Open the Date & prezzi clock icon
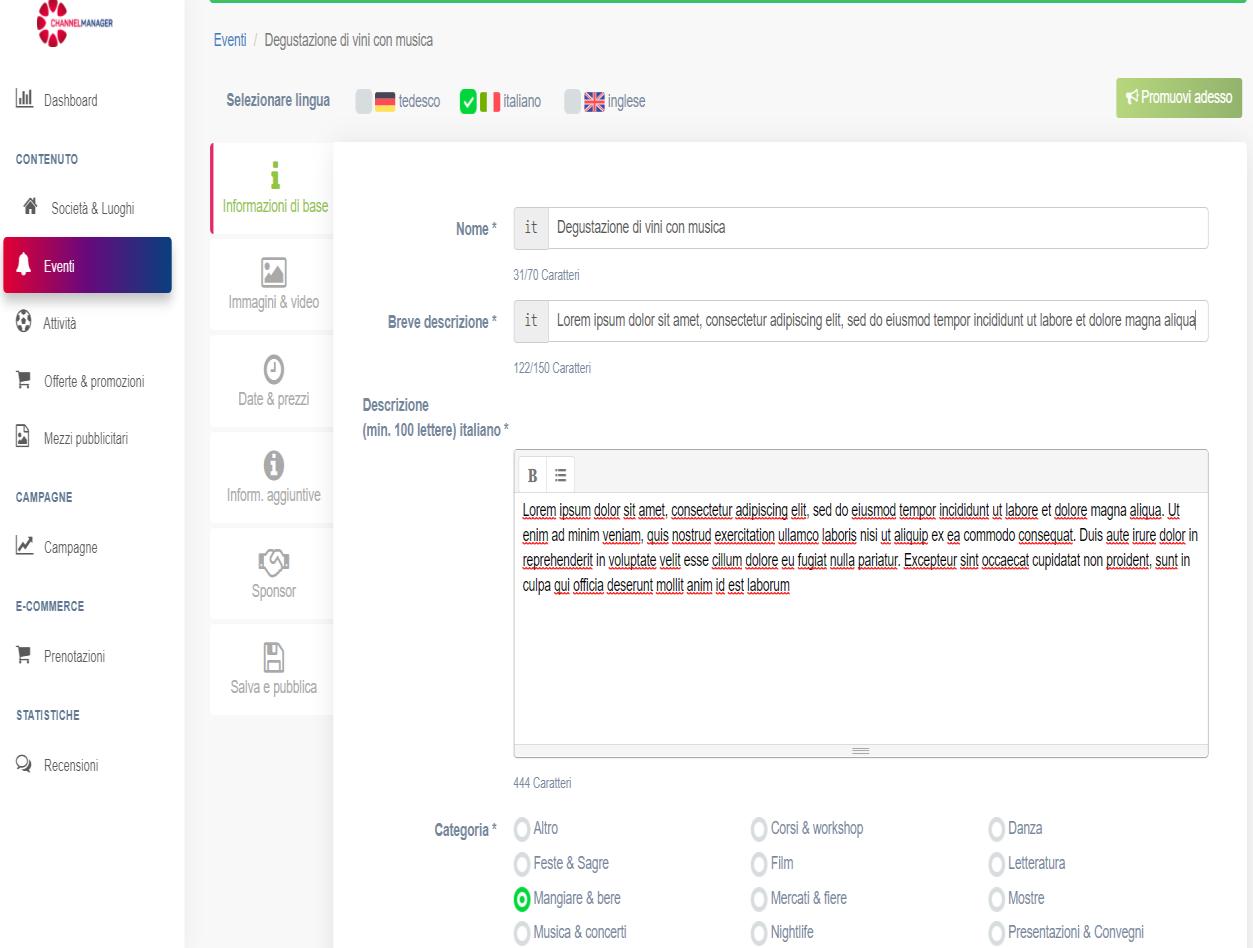The image size is (1253, 948). (x=271, y=369)
